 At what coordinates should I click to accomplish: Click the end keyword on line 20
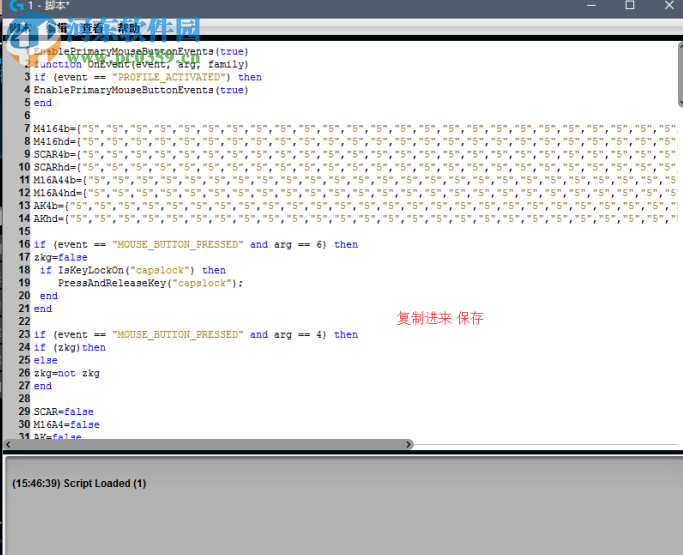tap(49, 296)
